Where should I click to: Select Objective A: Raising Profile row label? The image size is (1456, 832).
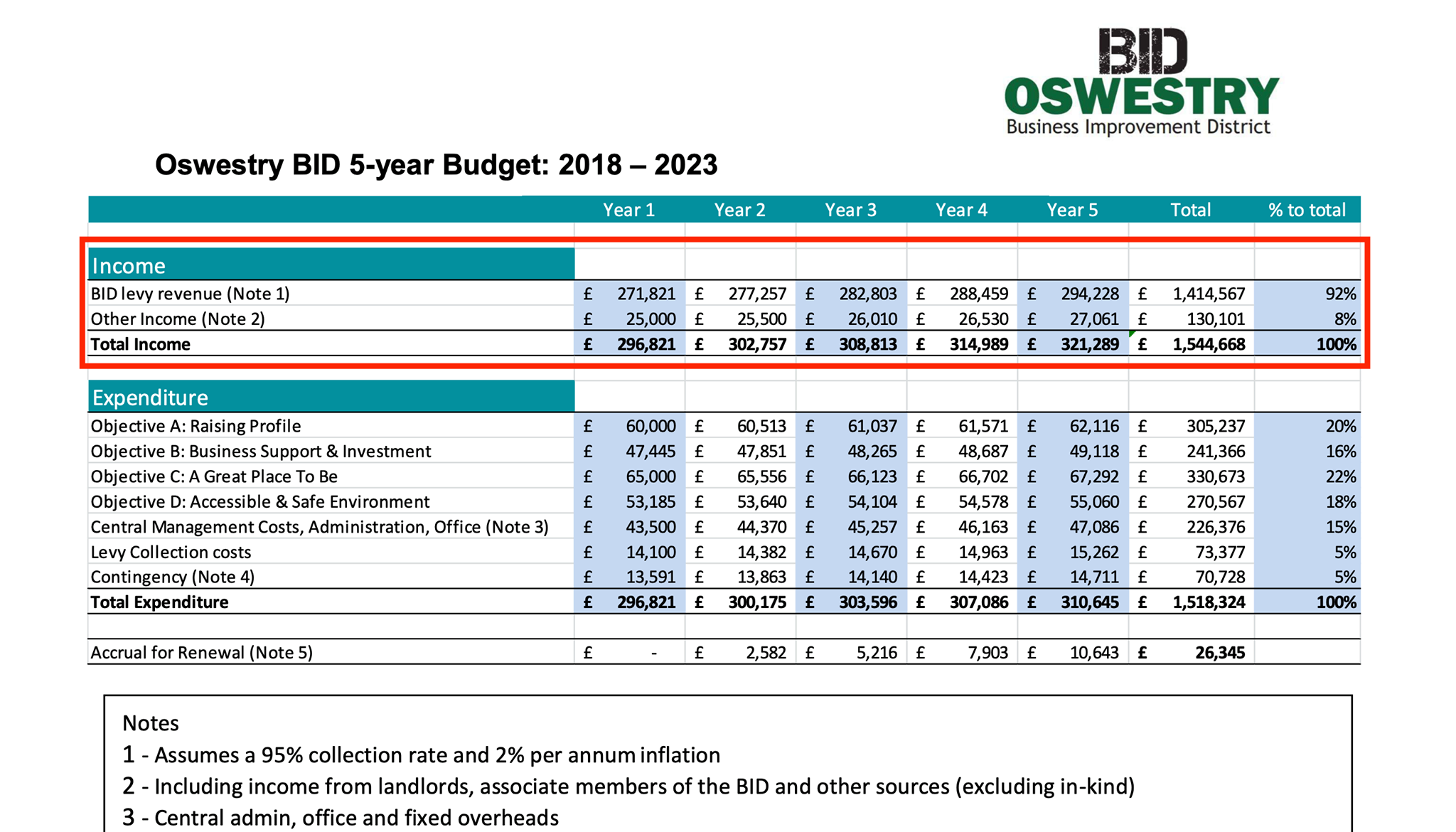tap(196, 426)
